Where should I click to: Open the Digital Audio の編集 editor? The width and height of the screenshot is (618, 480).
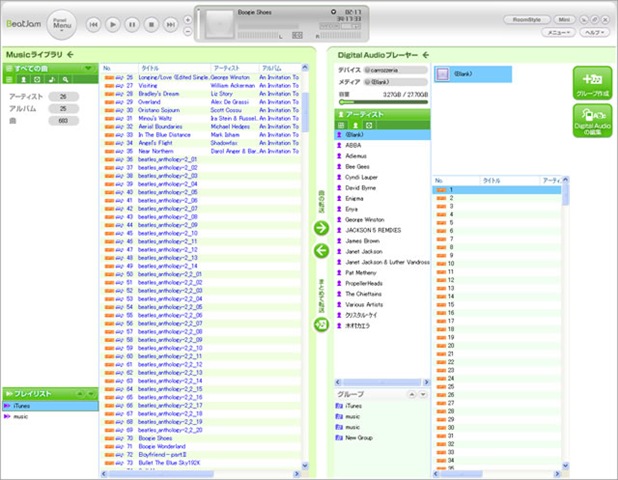point(592,119)
